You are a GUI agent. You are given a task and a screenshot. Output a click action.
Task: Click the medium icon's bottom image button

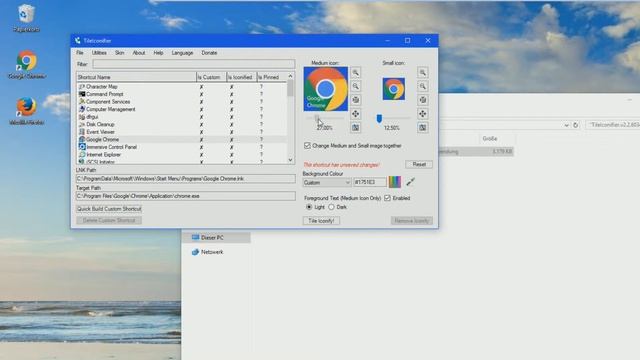tap(356, 128)
